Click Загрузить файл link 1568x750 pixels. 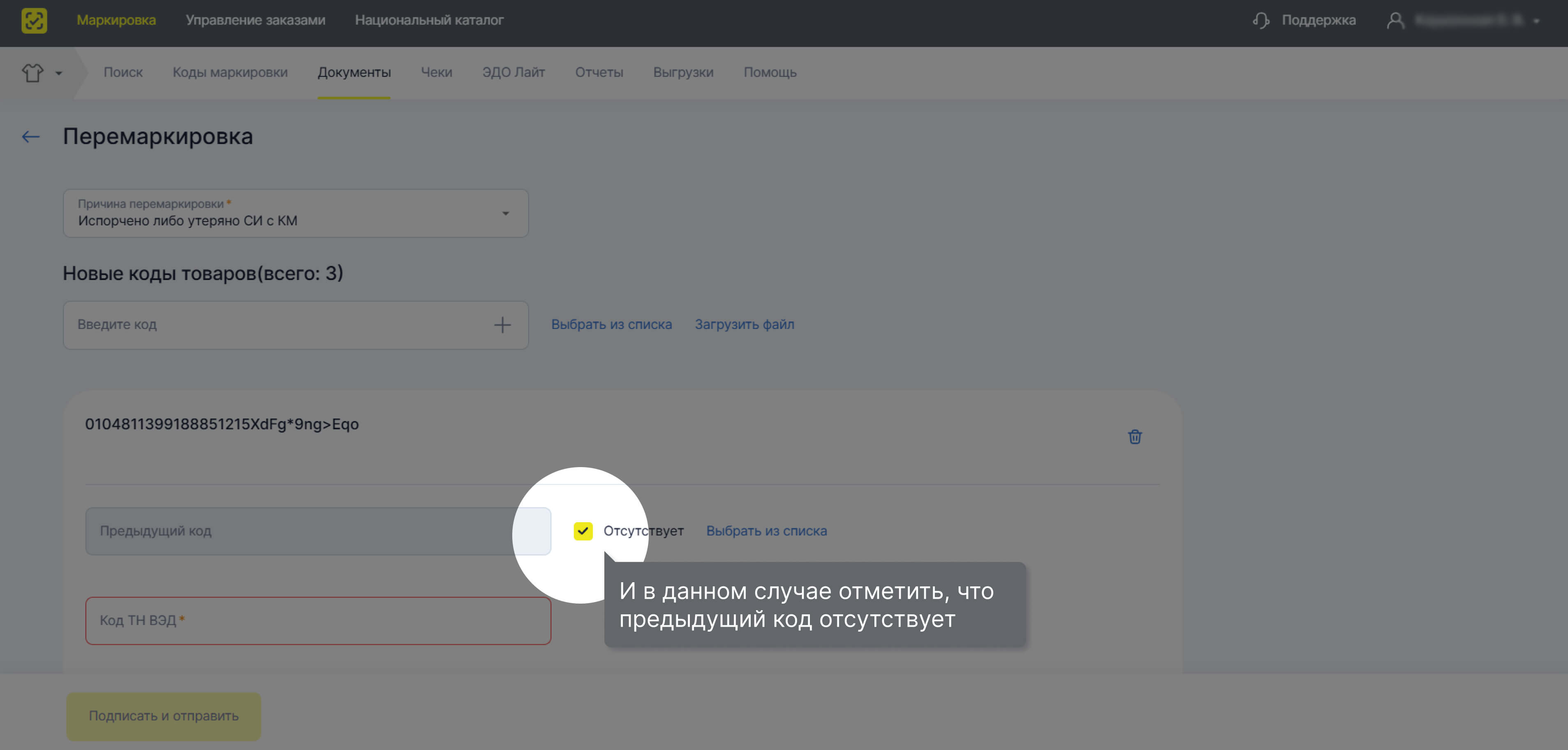coord(745,324)
